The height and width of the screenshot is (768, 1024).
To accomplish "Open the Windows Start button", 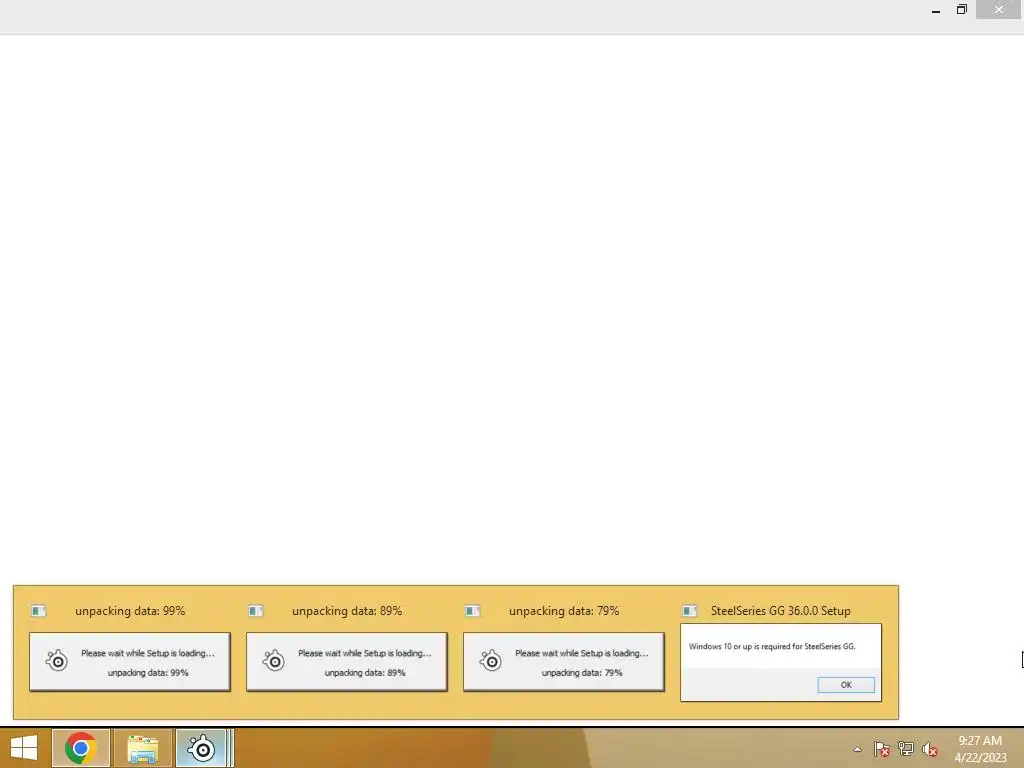I will click(24, 748).
